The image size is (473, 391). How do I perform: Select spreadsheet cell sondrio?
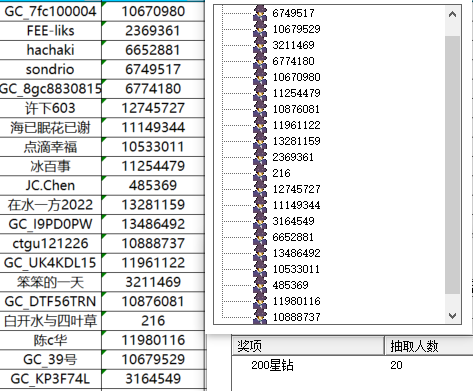pos(50,70)
